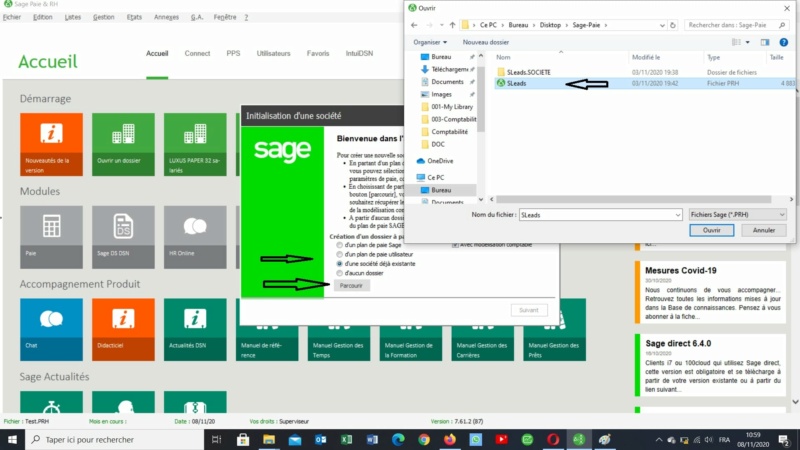
Task: Open the view options dropdown arrow
Action: (x=747, y=42)
